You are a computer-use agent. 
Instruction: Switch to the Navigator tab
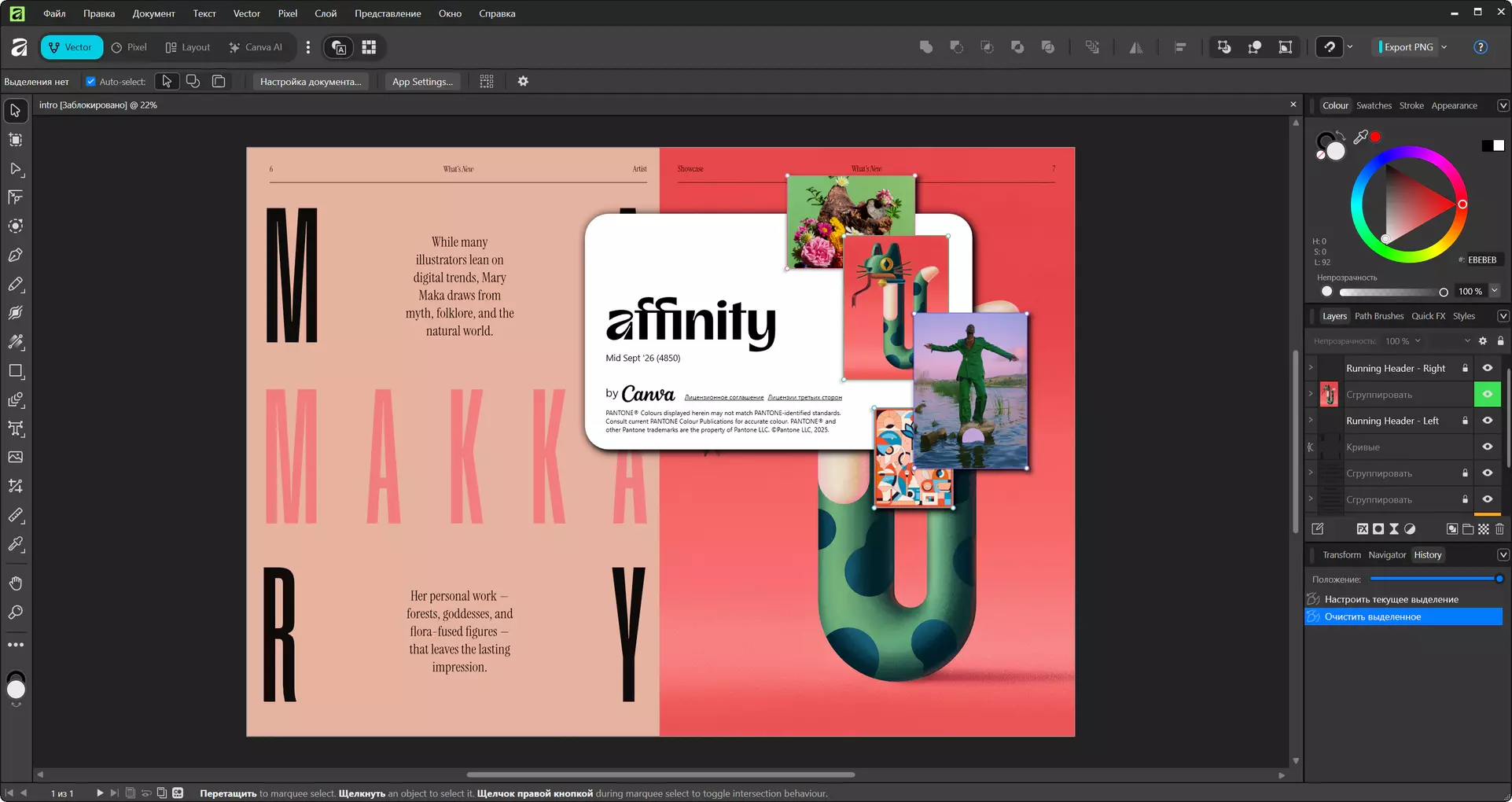[x=1387, y=555]
